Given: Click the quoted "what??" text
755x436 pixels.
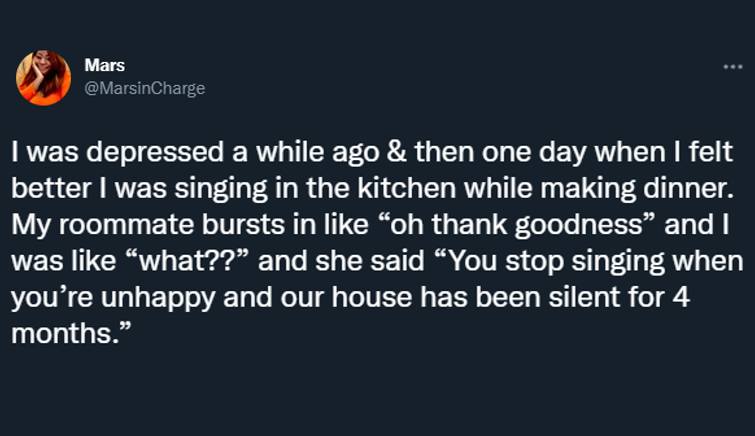Looking at the screenshot, I should pyautogui.click(x=189, y=261).
